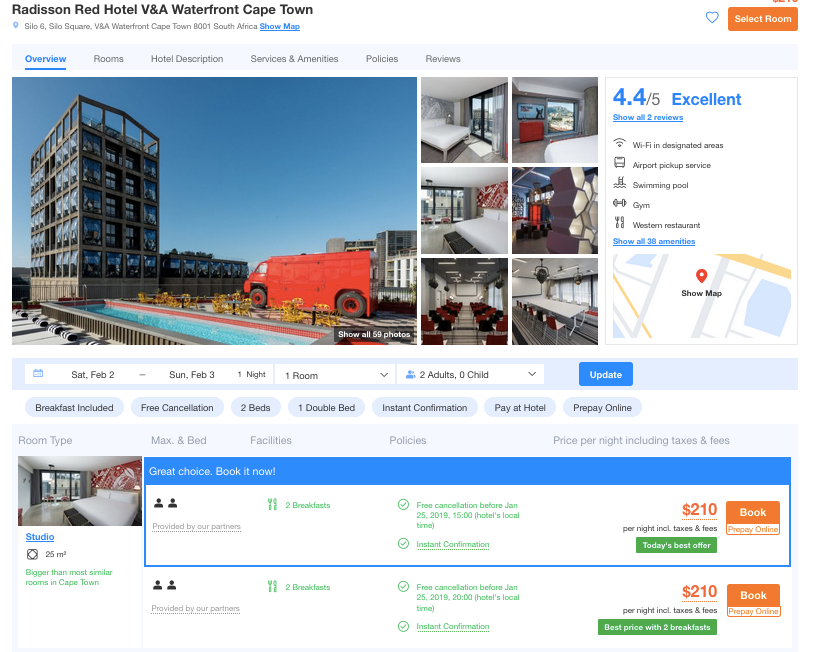The width and height of the screenshot is (815, 652).
Task: Click the red map pin icon
Action: (701, 276)
